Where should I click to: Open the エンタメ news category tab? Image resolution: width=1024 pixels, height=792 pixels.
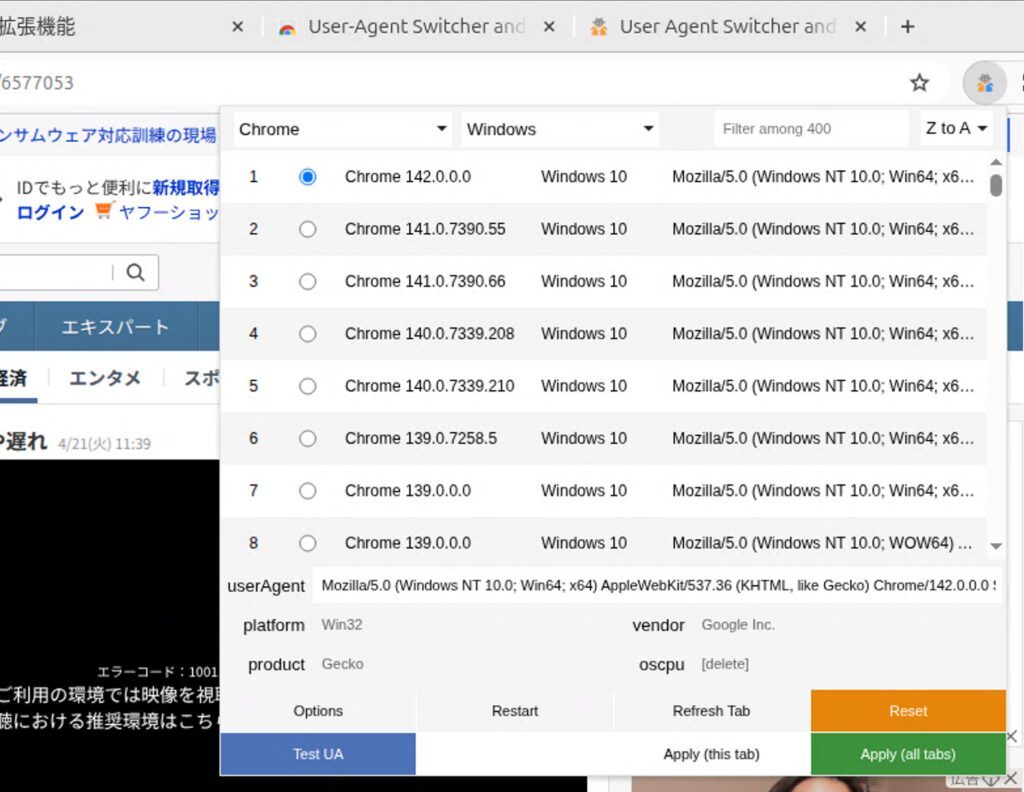105,378
